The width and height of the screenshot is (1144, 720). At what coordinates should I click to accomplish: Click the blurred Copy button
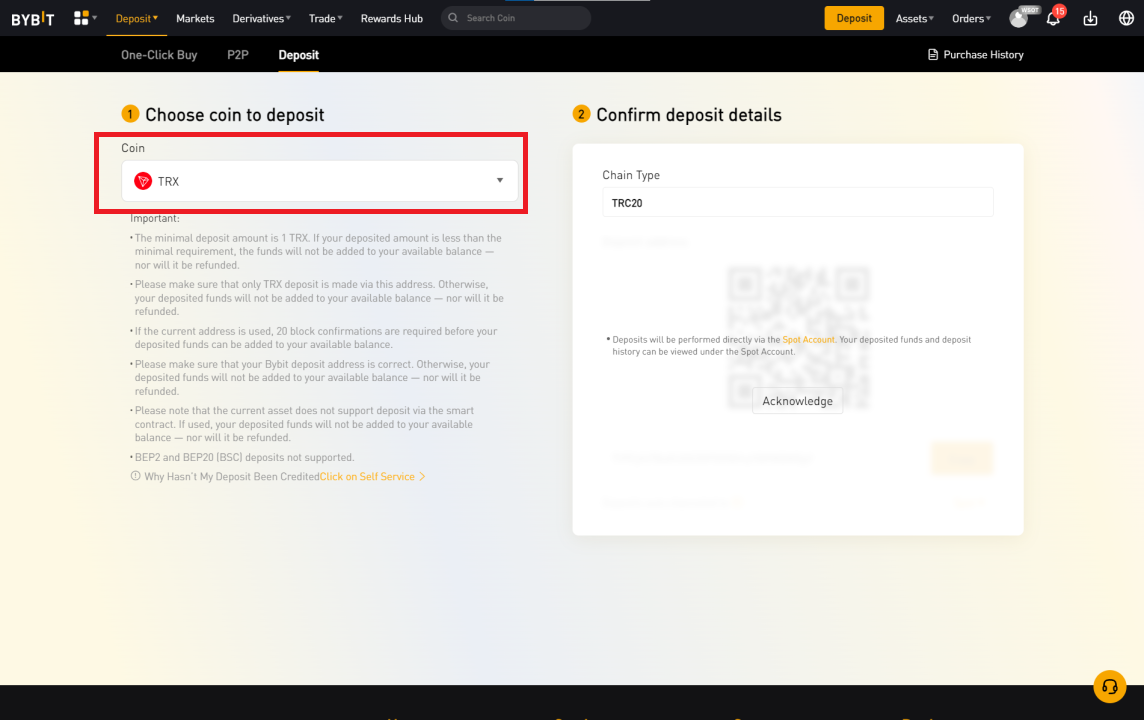coord(962,459)
